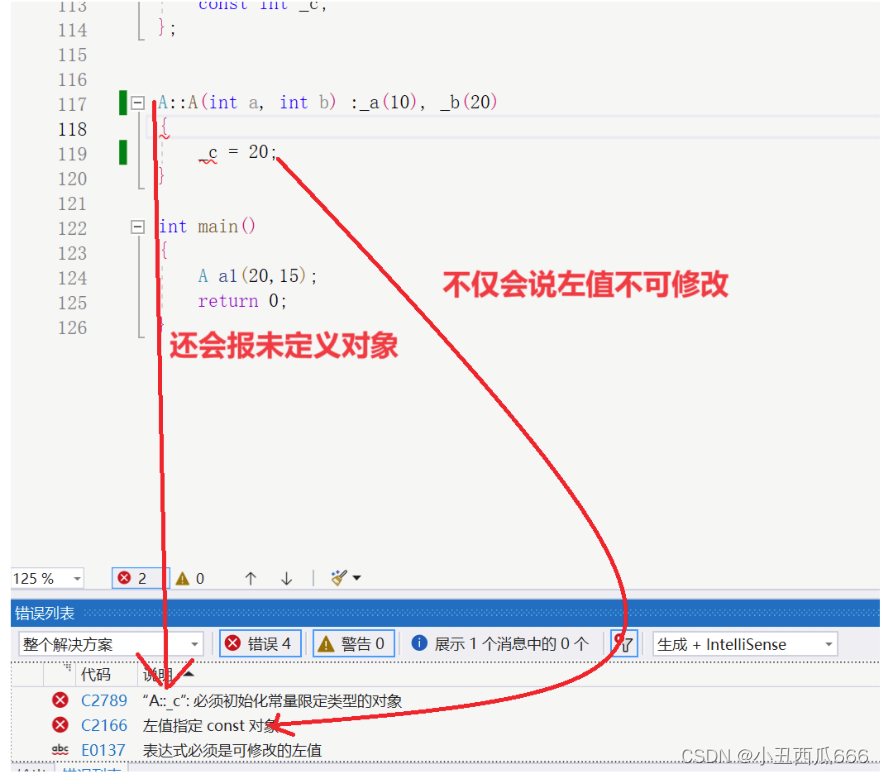Place cursor on the _c = 20; statement
Image resolution: width=884 pixels, height=775 pixels.
(237, 152)
